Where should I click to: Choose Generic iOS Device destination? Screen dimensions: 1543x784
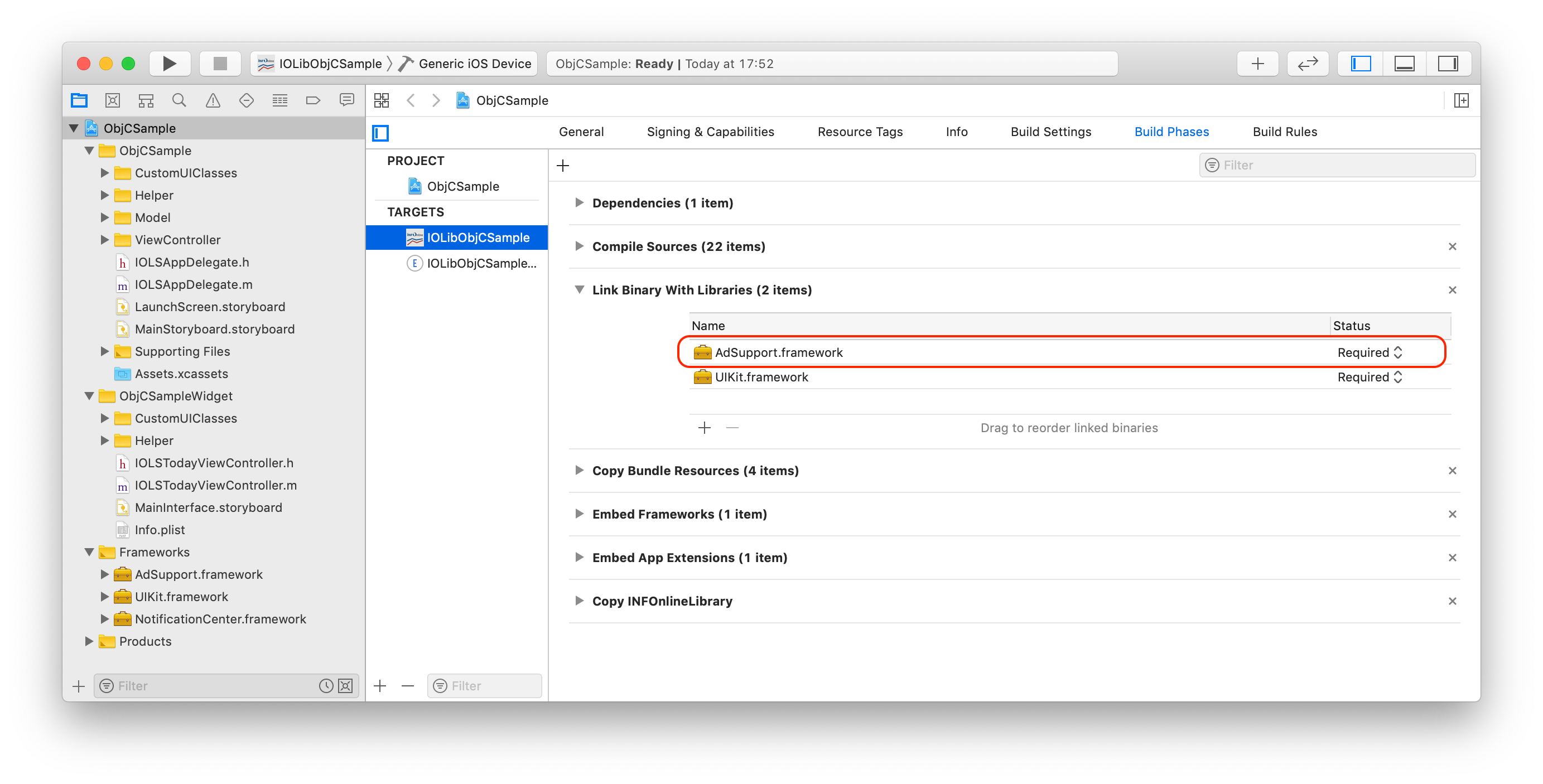tap(465, 64)
